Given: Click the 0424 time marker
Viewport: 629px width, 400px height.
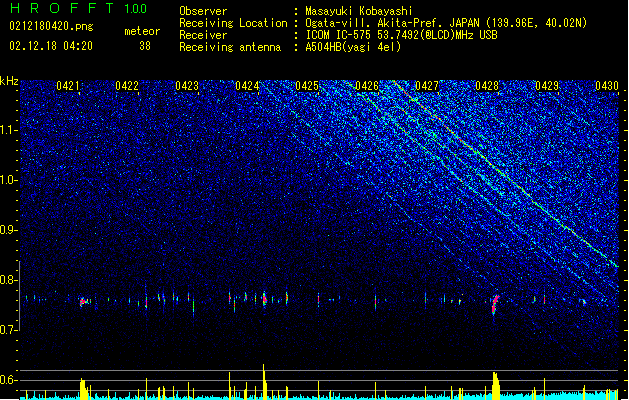Looking at the screenshot, I should pos(247,86).
